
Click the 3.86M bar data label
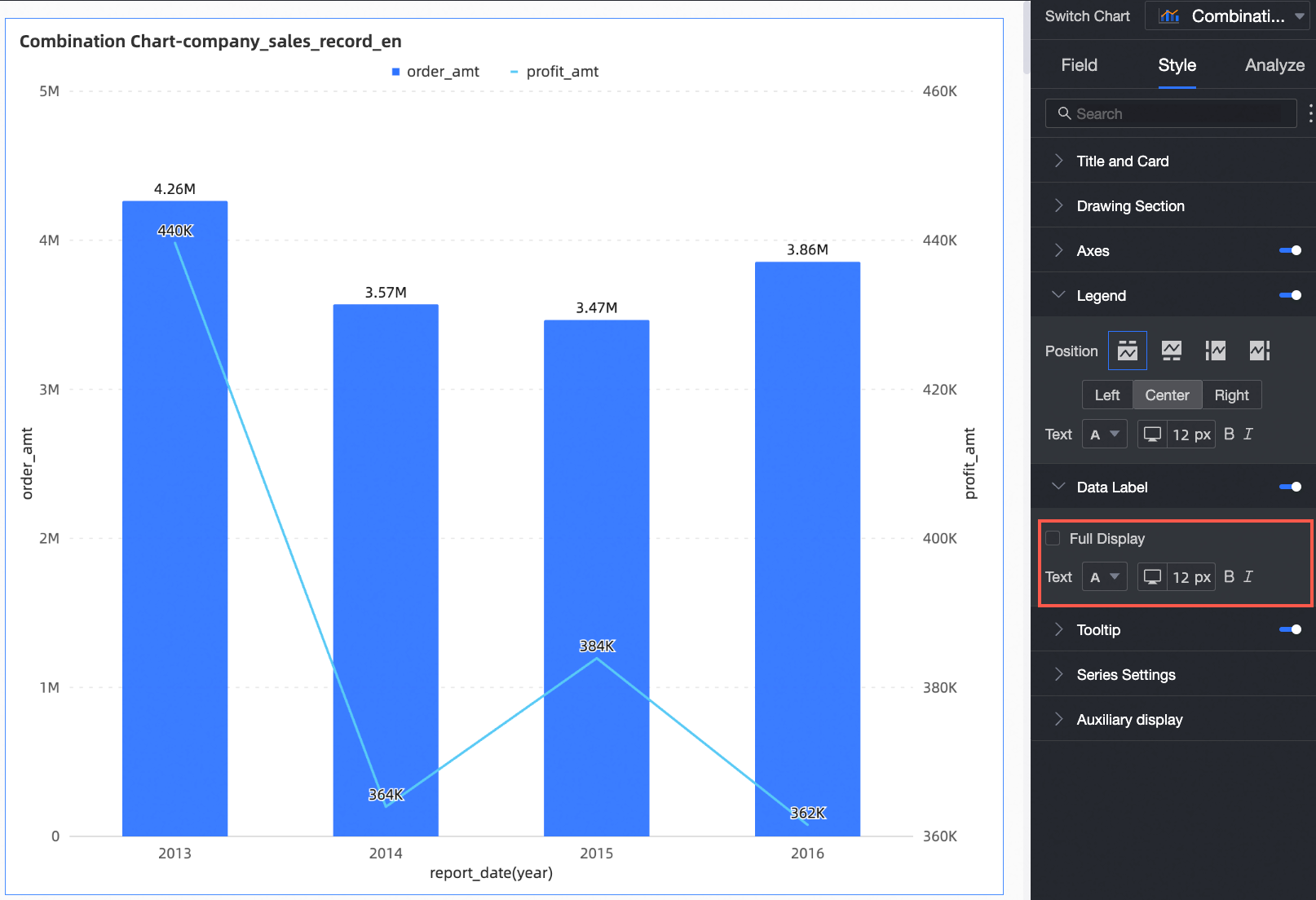coord(807,249)
